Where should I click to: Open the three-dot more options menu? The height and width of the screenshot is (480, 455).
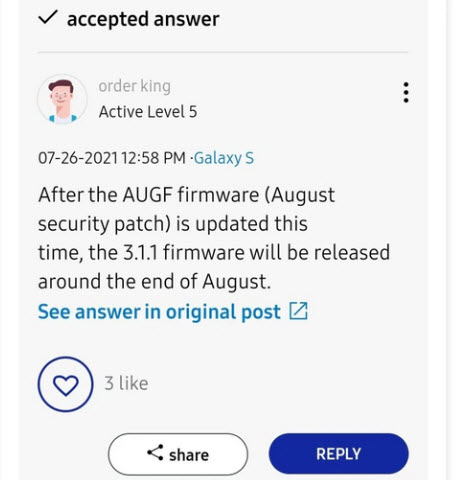click(406, 92)
